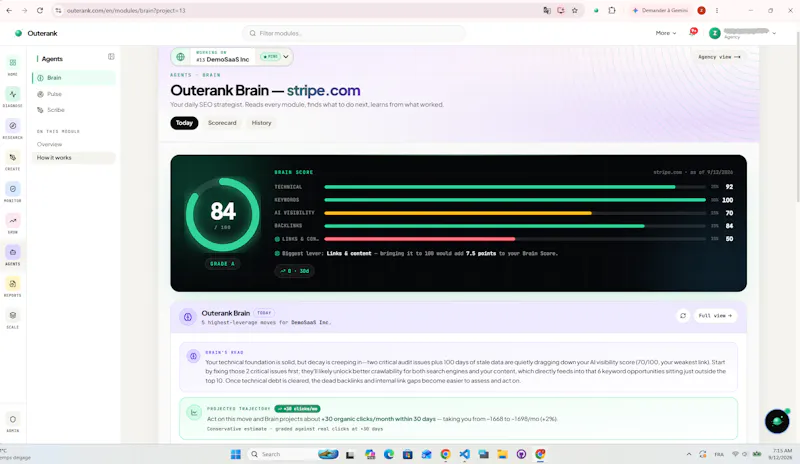The height and width of the screenshot is (464, 800).
Task: Bookmark this page with star icon
Action: (575, 10)
